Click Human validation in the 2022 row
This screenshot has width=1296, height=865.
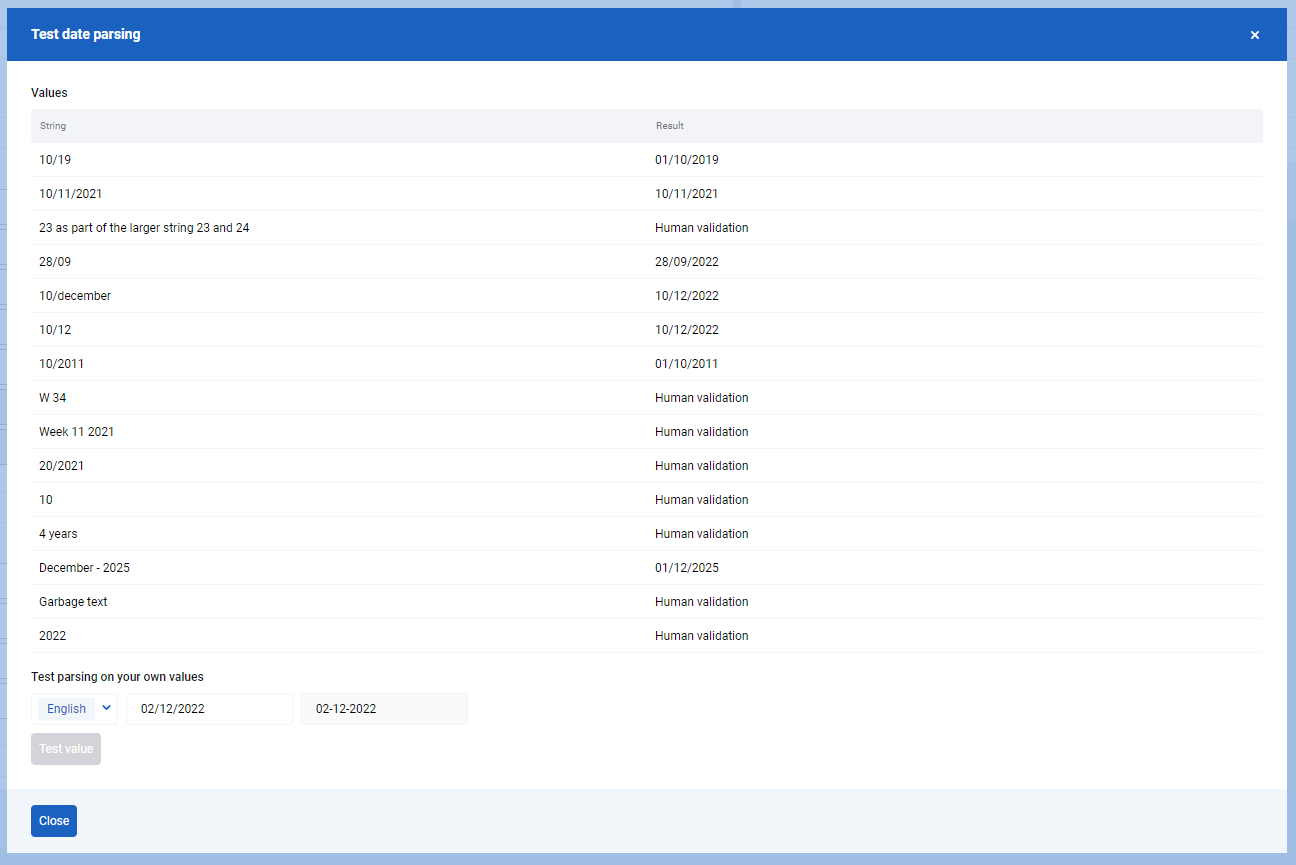(x=702, y=636)
